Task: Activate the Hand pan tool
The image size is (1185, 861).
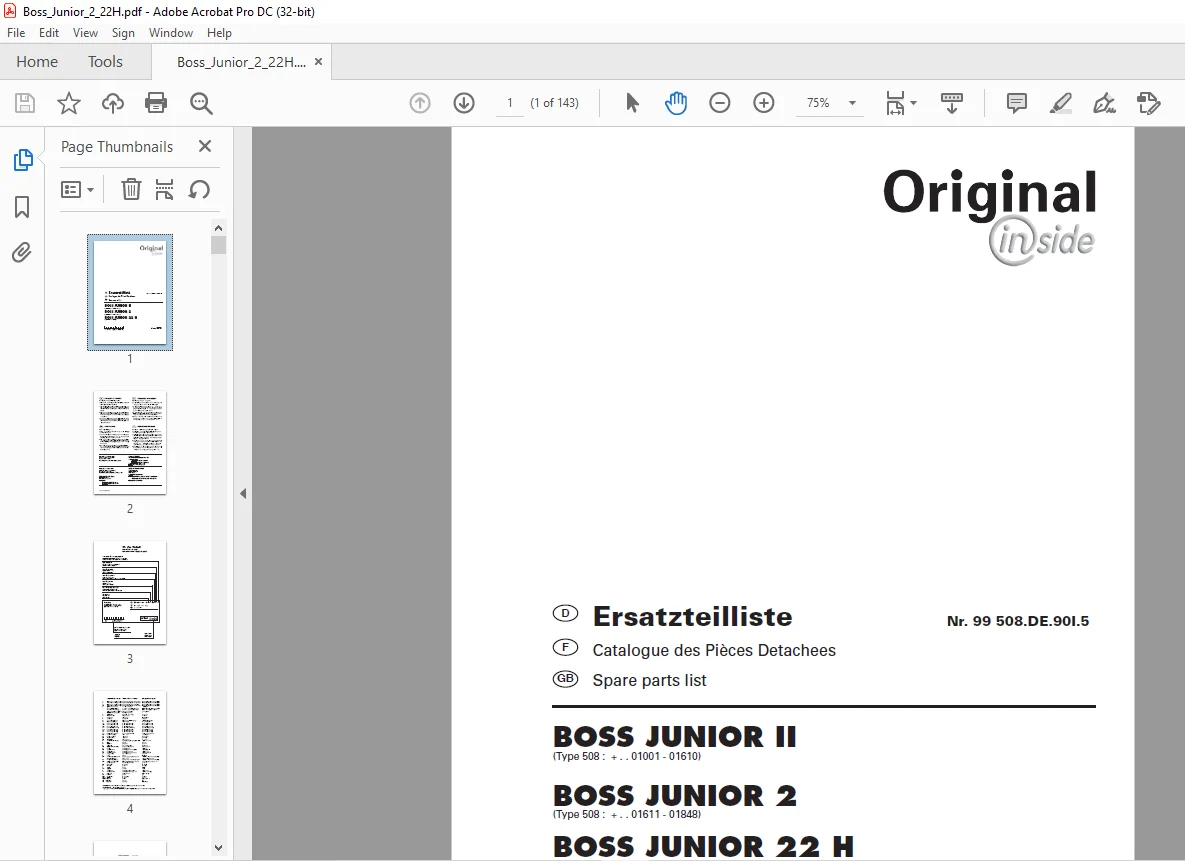Action: tap(676, 103)
